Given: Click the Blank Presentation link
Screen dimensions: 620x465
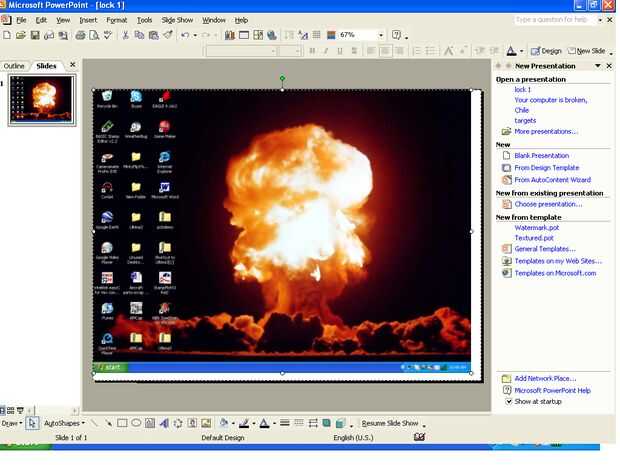Looking at the screenshot, I should coord(542,155).
